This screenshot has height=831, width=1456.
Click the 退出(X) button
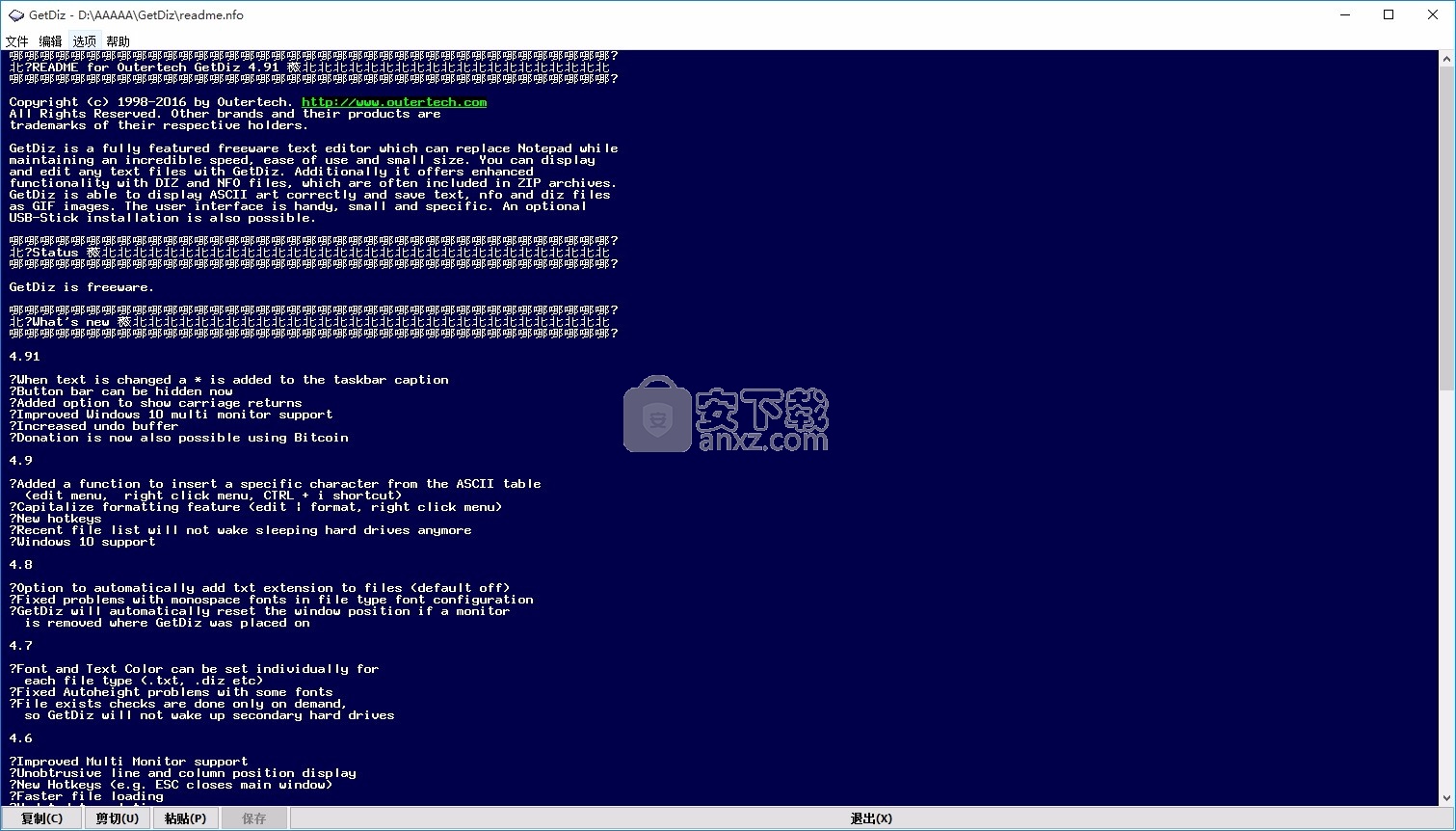871,818
